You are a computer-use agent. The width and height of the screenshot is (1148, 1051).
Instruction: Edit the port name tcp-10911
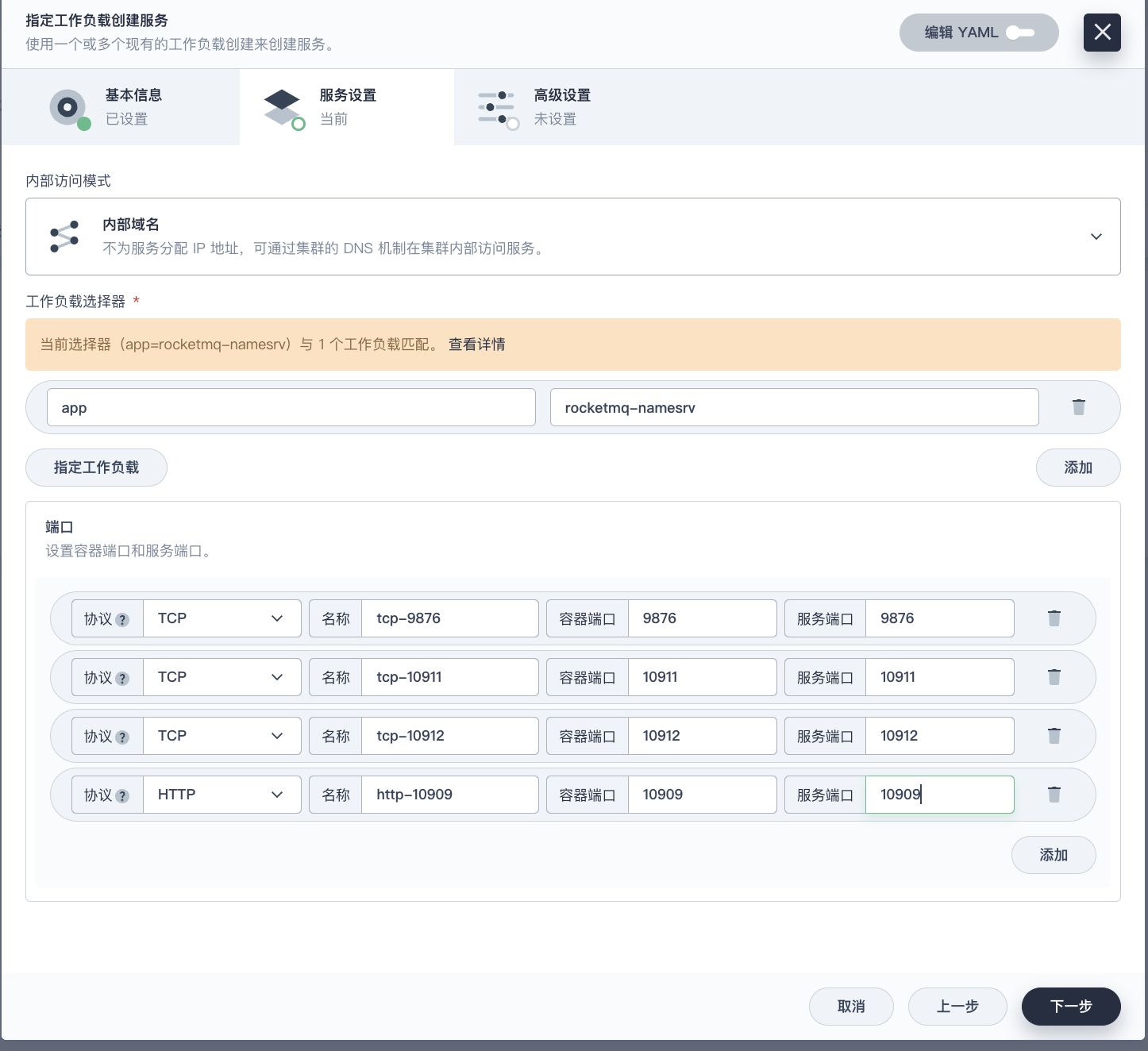point(450,677)
